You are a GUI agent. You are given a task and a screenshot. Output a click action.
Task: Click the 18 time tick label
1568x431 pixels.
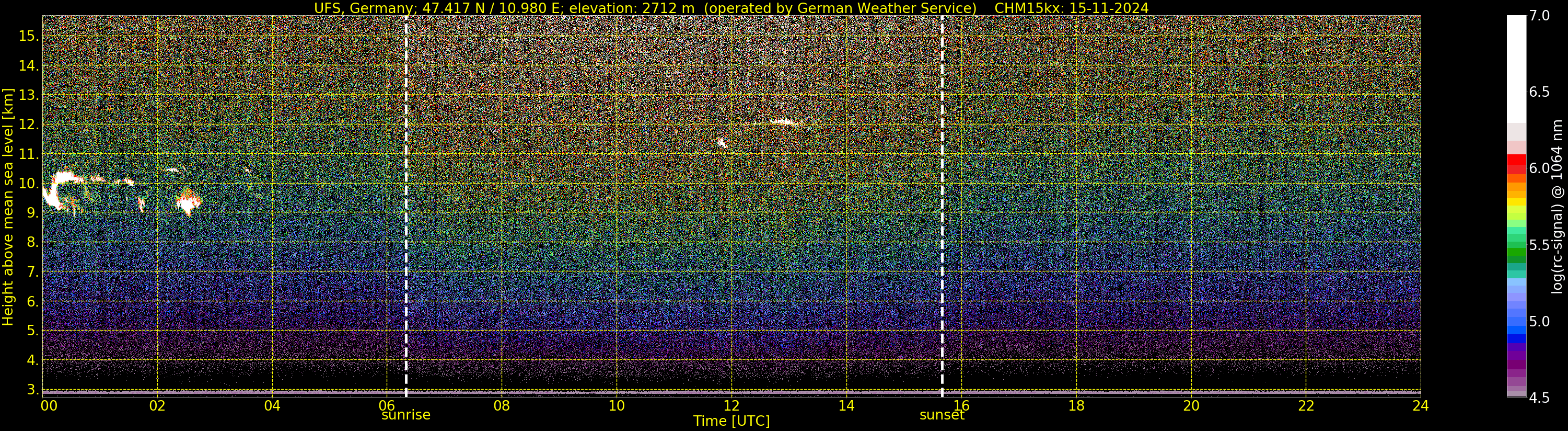(x=1076, y=405)
